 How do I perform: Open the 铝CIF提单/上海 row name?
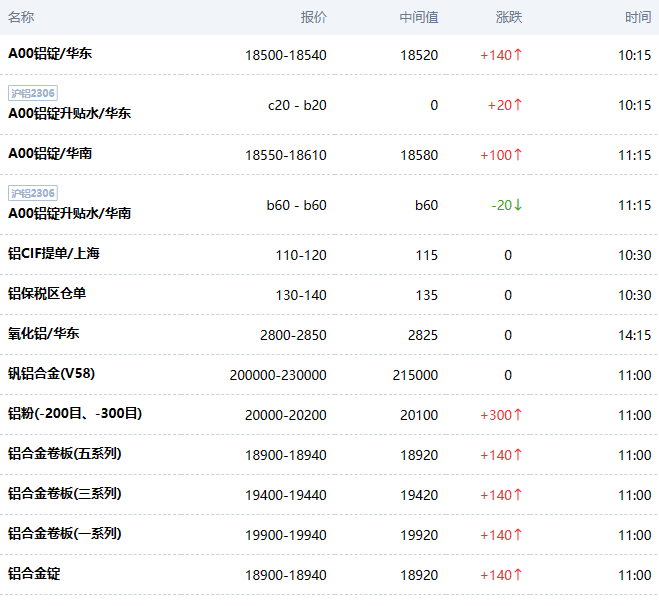click(x=54, y=253)
